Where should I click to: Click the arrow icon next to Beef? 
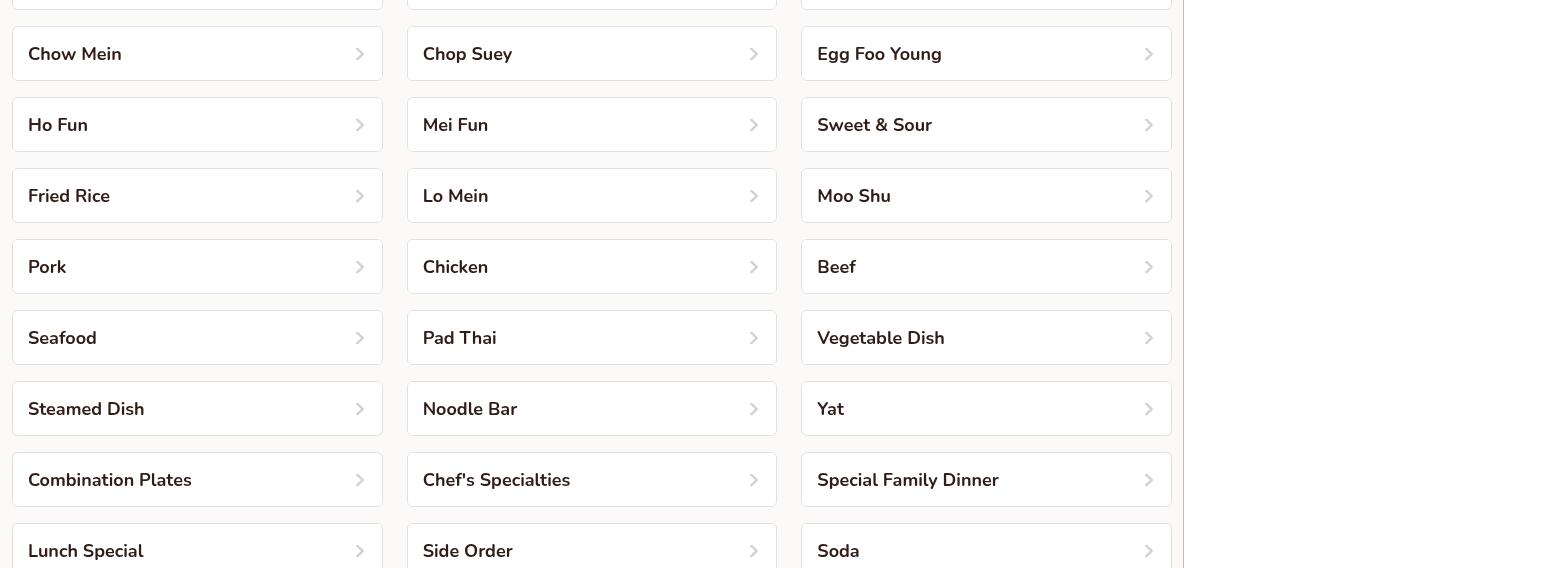tap(1148, 267)
